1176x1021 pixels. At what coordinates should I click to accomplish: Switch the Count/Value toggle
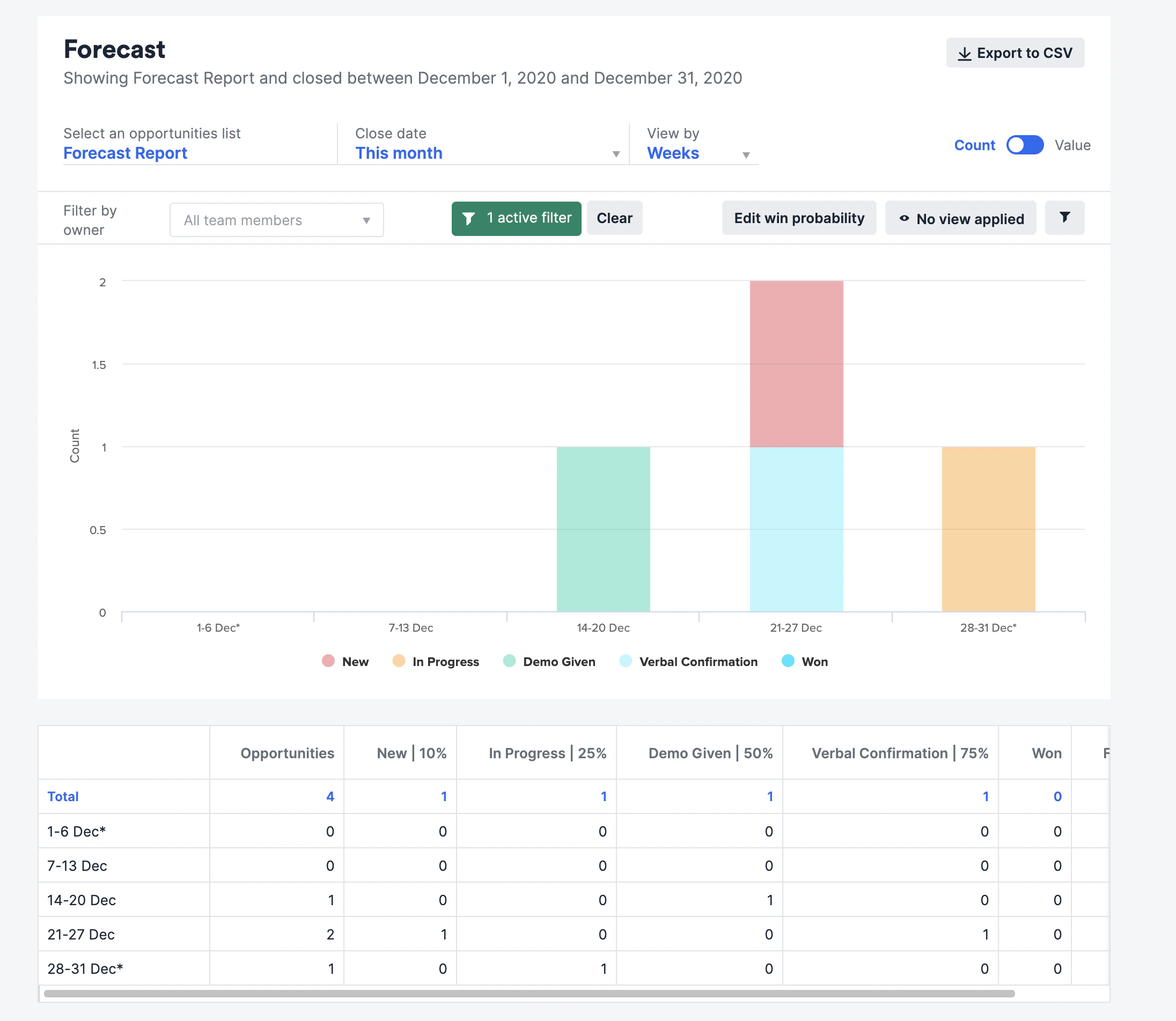coord(1024,145)
